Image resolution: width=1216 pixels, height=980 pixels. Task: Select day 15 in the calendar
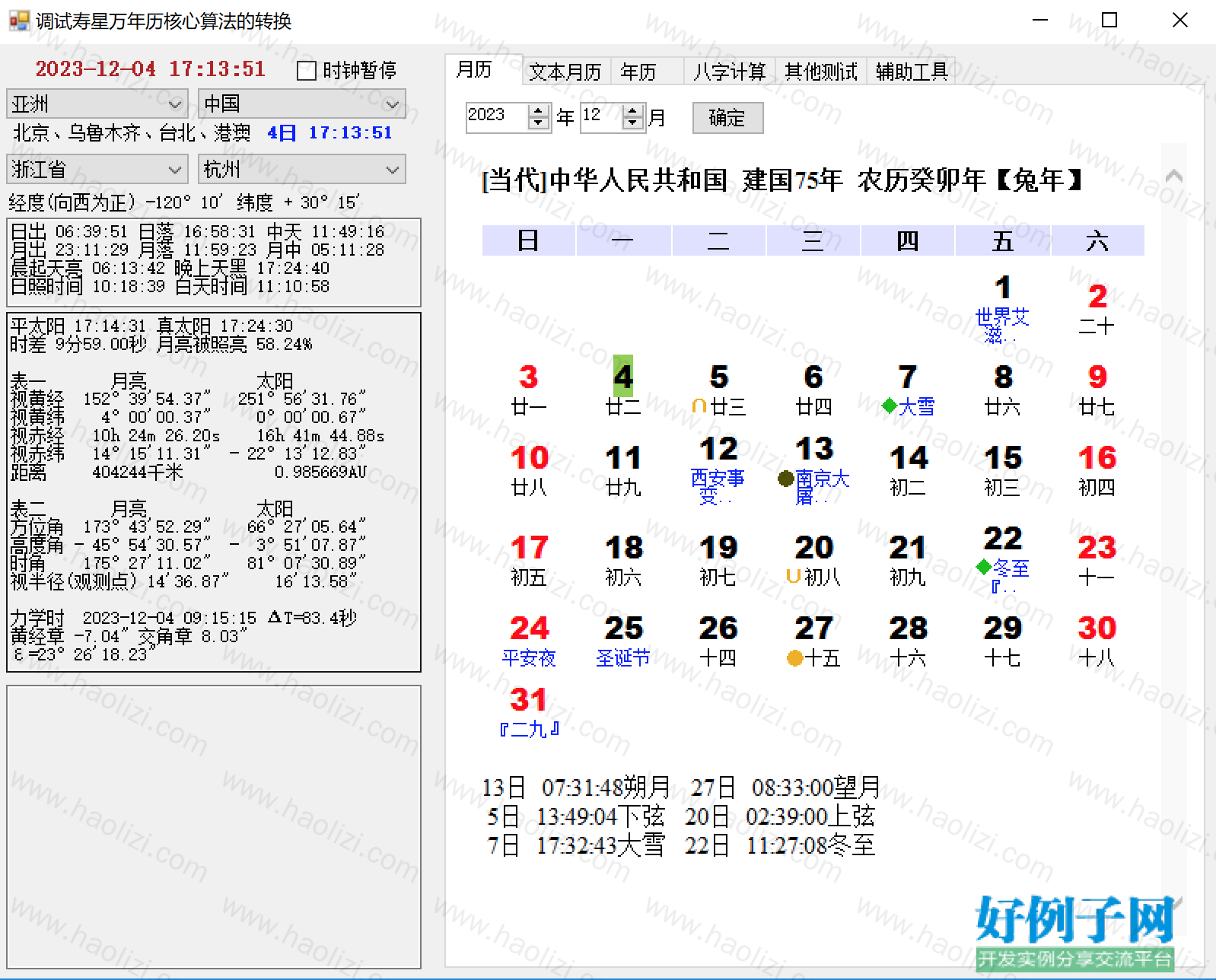pyautogui.click(x=1002, y=457)
